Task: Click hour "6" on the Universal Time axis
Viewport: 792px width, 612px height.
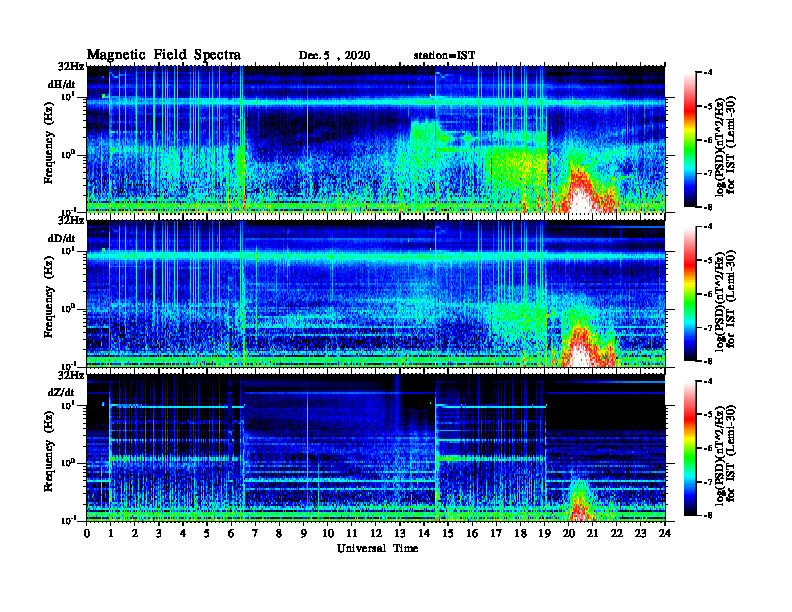Action: 231,534
